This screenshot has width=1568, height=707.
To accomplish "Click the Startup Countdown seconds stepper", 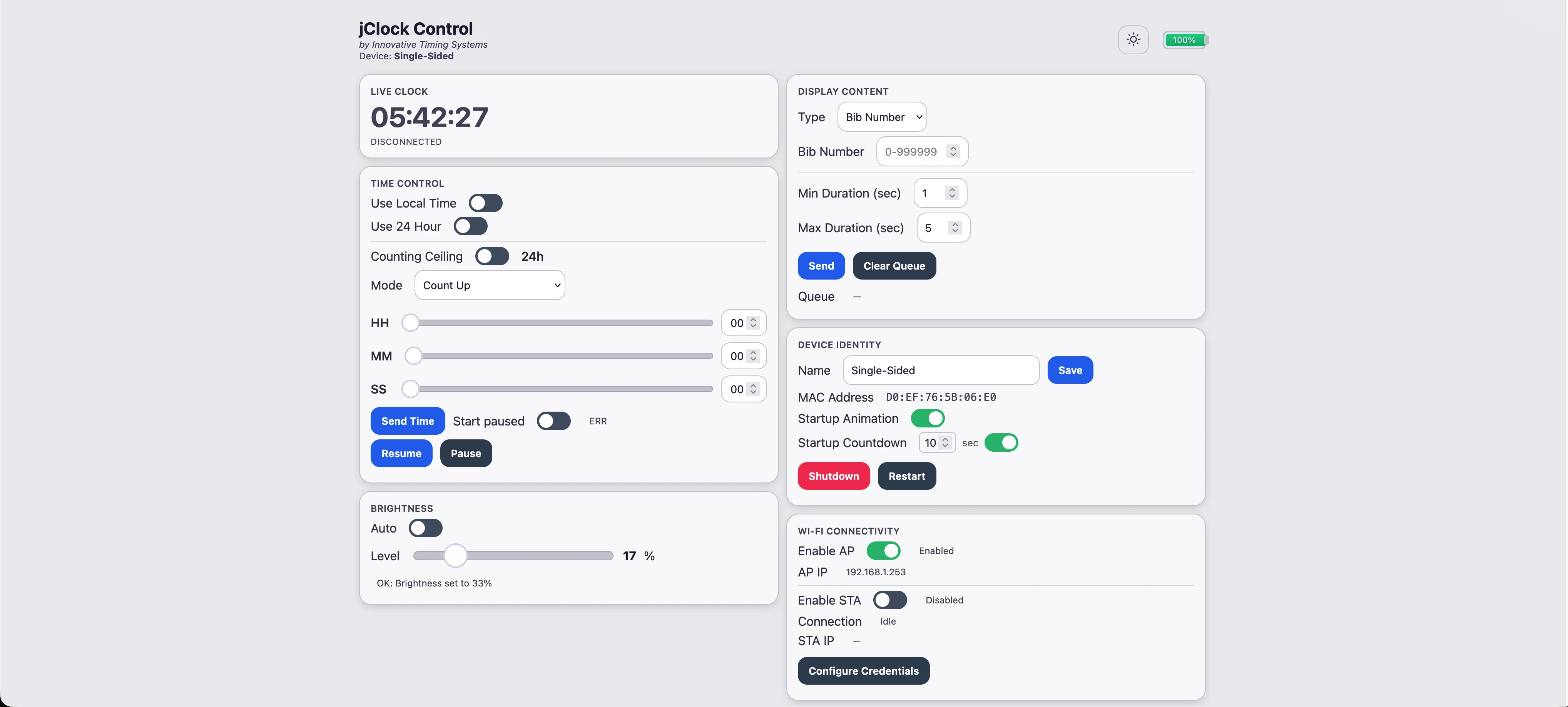I will click(945, 443).
